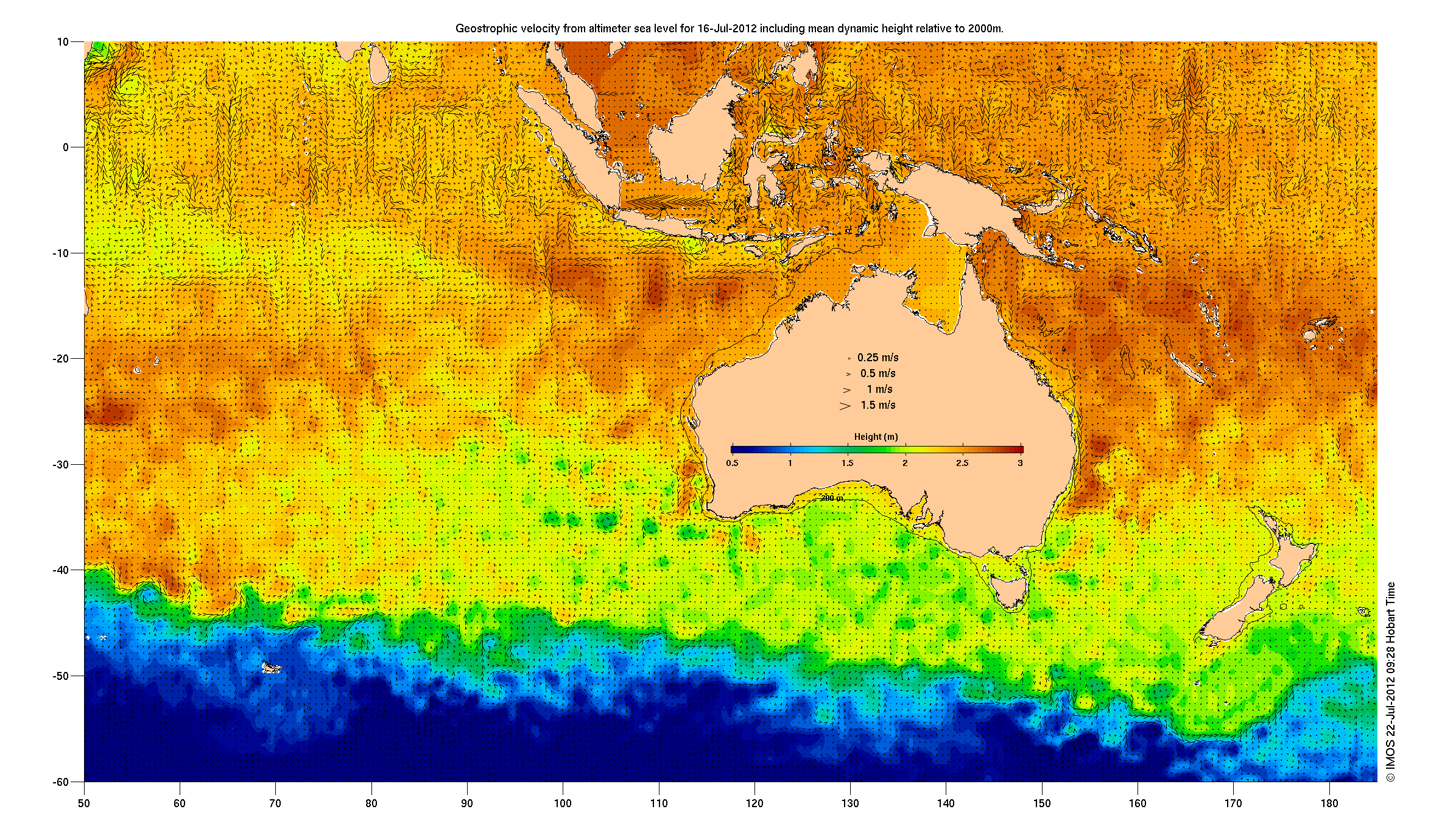Image resolution: width=1456 pixels, height=823 pixels.
Task: Click the latitude axis label '-30'
Action: pos(60,465)
